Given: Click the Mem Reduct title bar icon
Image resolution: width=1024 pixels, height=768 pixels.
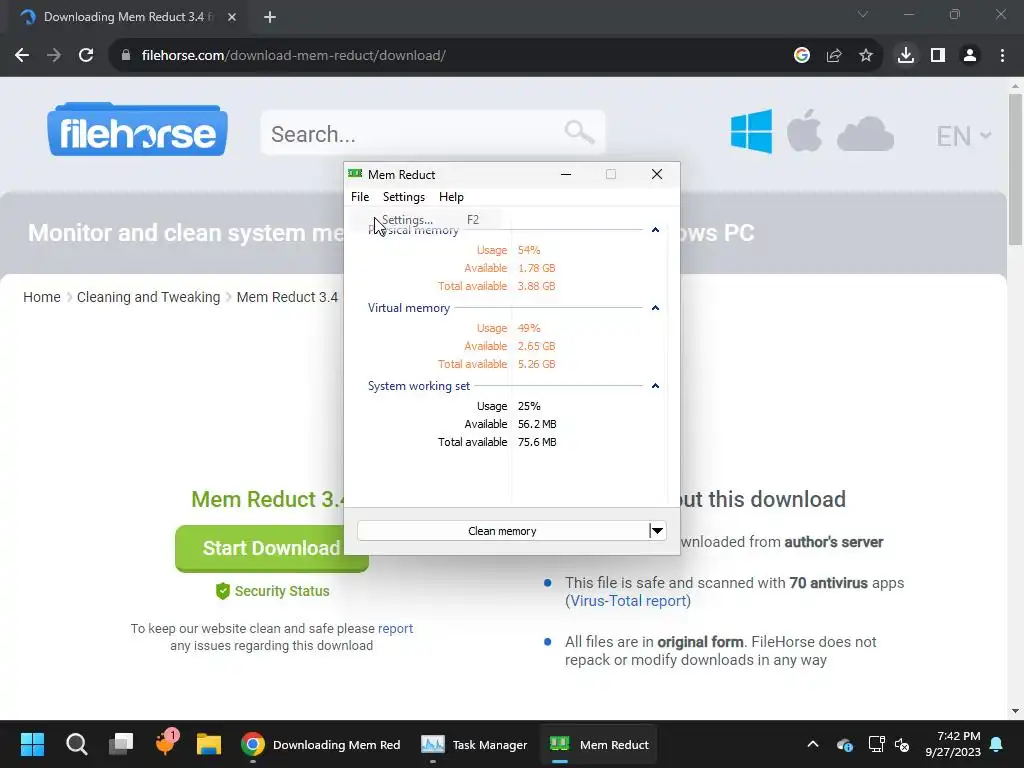Looking at the screenshot, I should coord(355,174).
